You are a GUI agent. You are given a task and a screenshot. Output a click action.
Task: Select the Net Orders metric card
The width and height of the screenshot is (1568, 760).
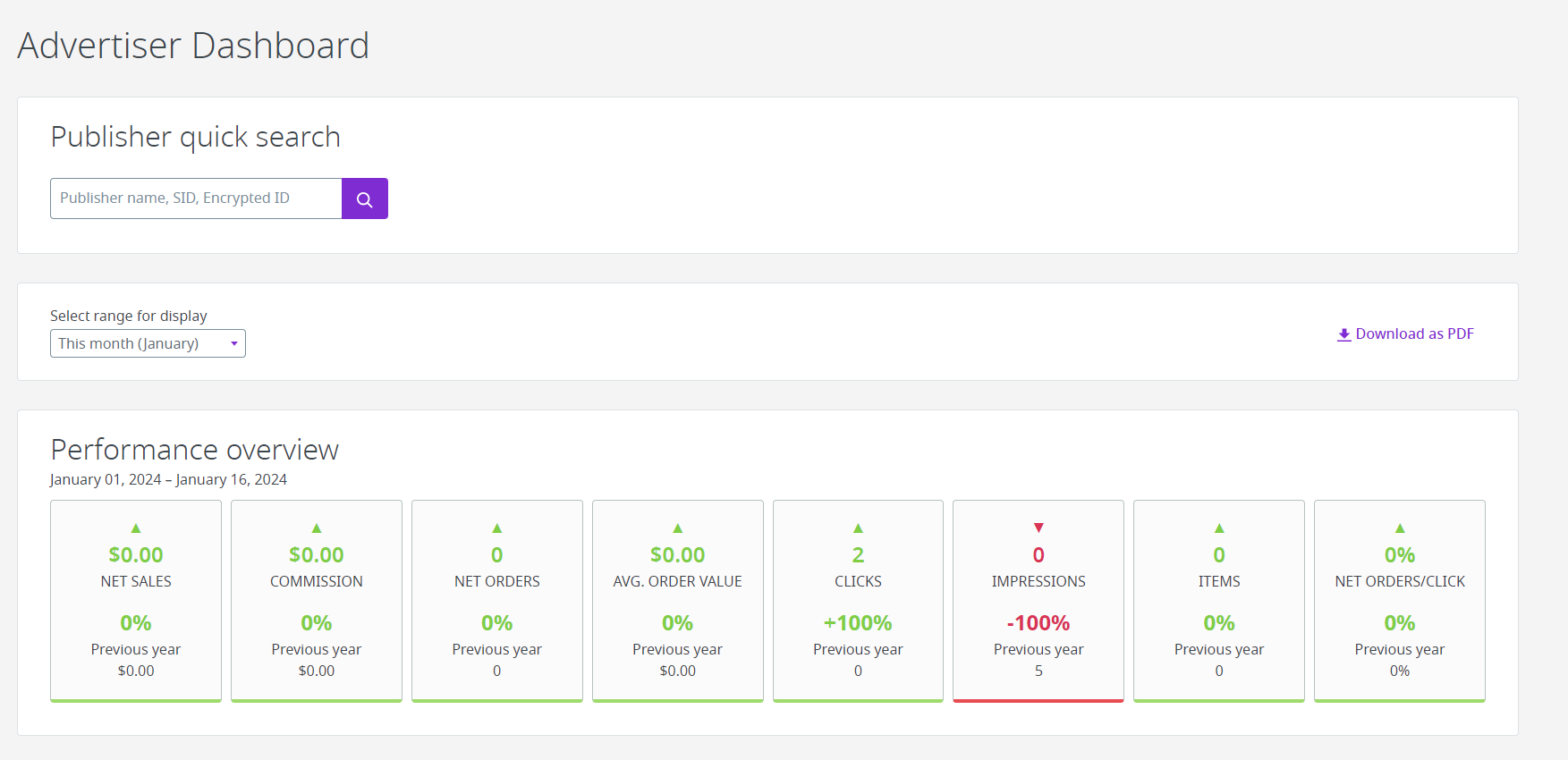(497, 601)
